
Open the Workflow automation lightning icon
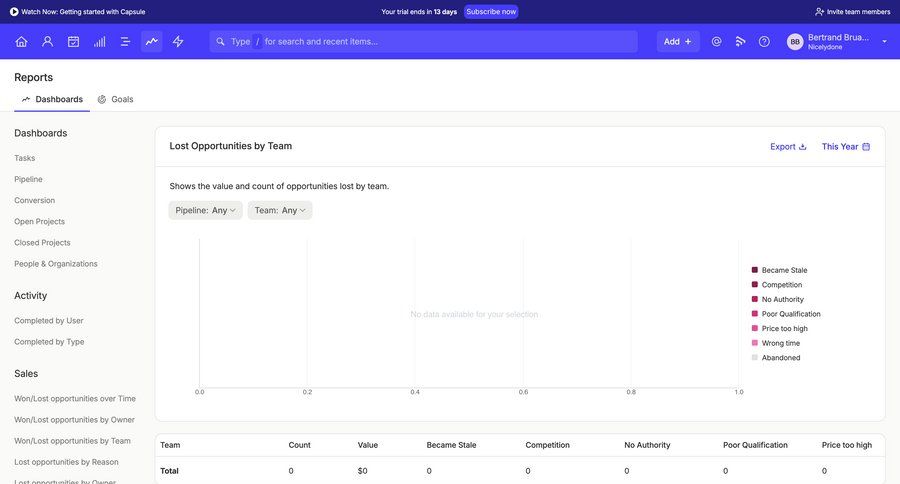pyautogui.click(x=178, y=41)
